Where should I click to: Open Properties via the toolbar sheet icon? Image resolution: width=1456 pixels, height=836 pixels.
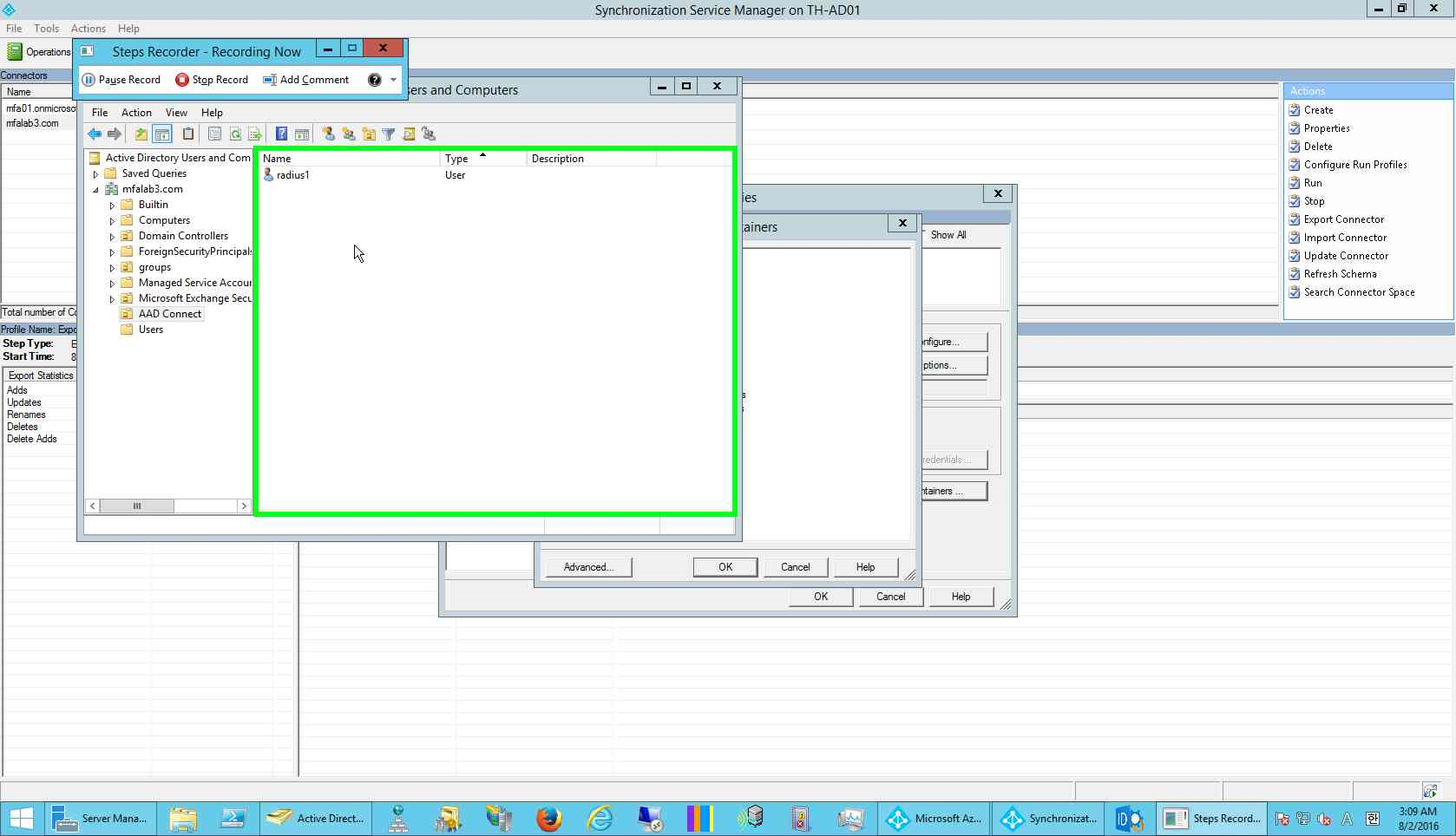(214, 134)
